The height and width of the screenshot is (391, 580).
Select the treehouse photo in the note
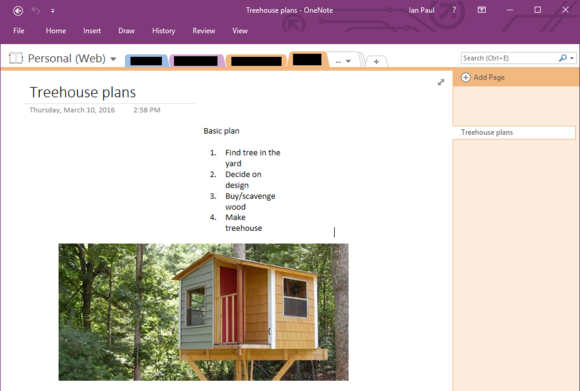(x=203, y=312)
